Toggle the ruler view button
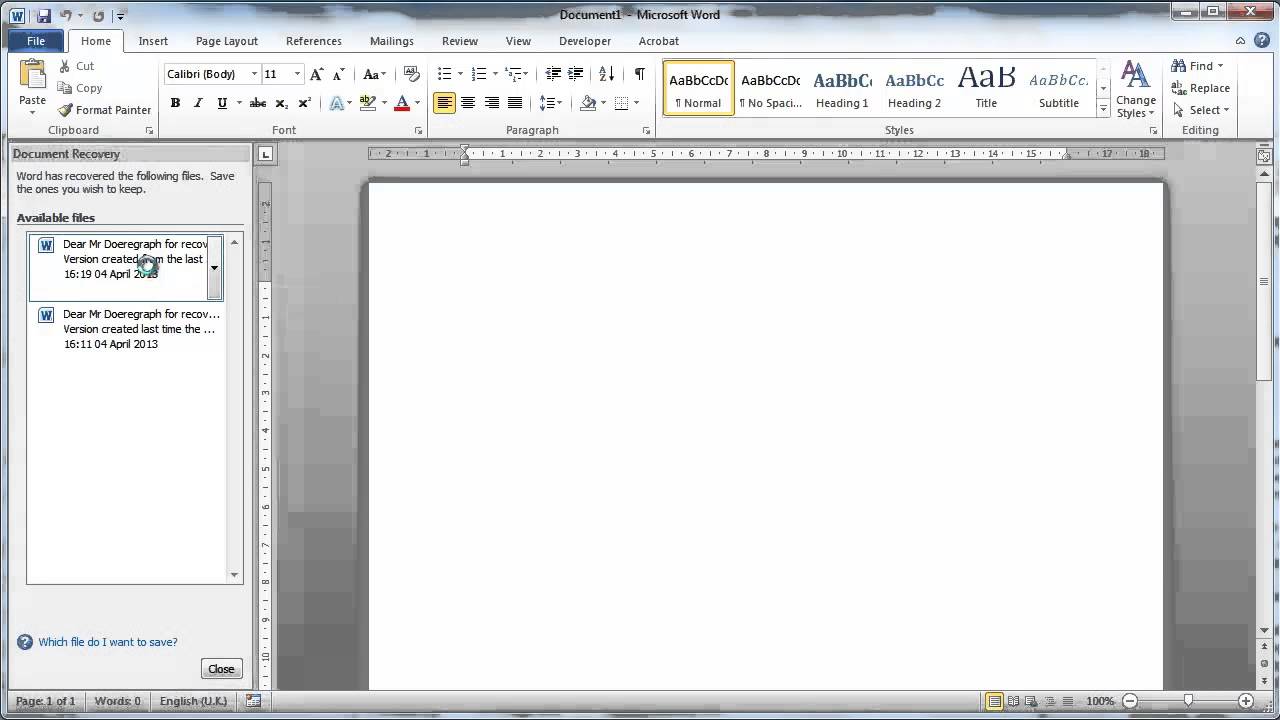Screen dimensions: 1280x720 (1265, 155)
